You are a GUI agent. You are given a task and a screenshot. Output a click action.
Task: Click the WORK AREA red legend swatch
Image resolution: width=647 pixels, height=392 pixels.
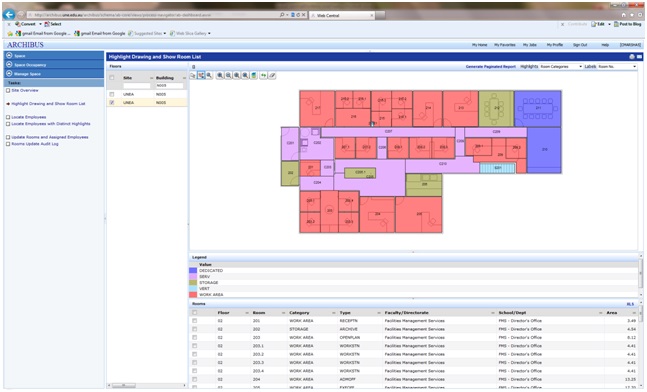193,295
